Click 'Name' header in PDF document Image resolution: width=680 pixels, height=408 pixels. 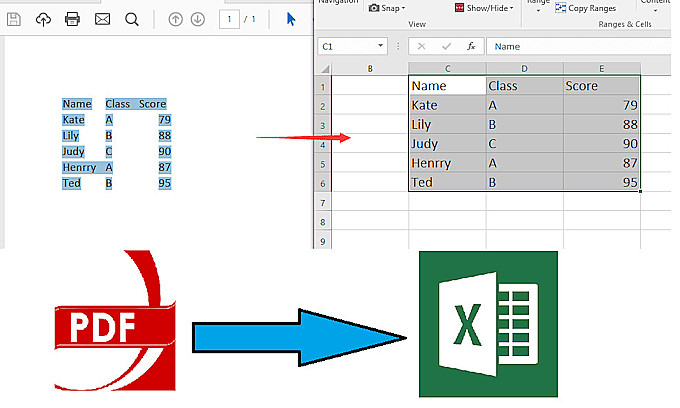click(77, 104)
